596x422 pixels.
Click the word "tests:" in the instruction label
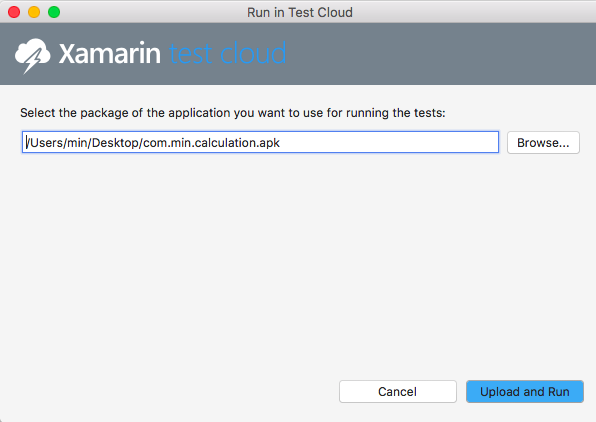pos(430,113)
